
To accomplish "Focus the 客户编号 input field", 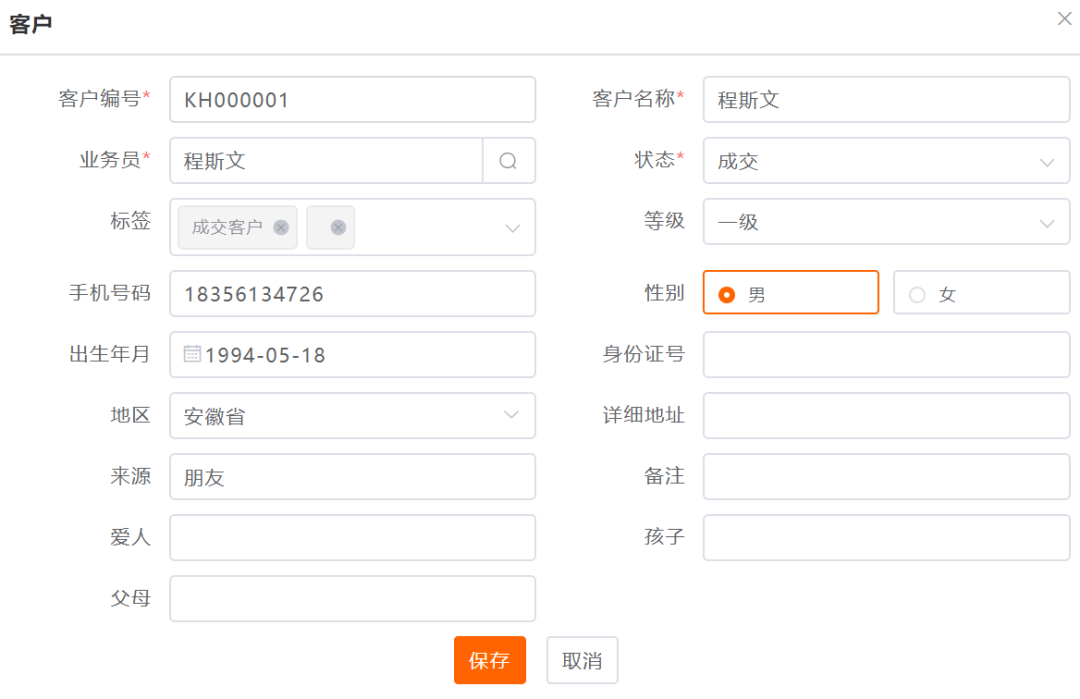I will (x=352, y=100).
